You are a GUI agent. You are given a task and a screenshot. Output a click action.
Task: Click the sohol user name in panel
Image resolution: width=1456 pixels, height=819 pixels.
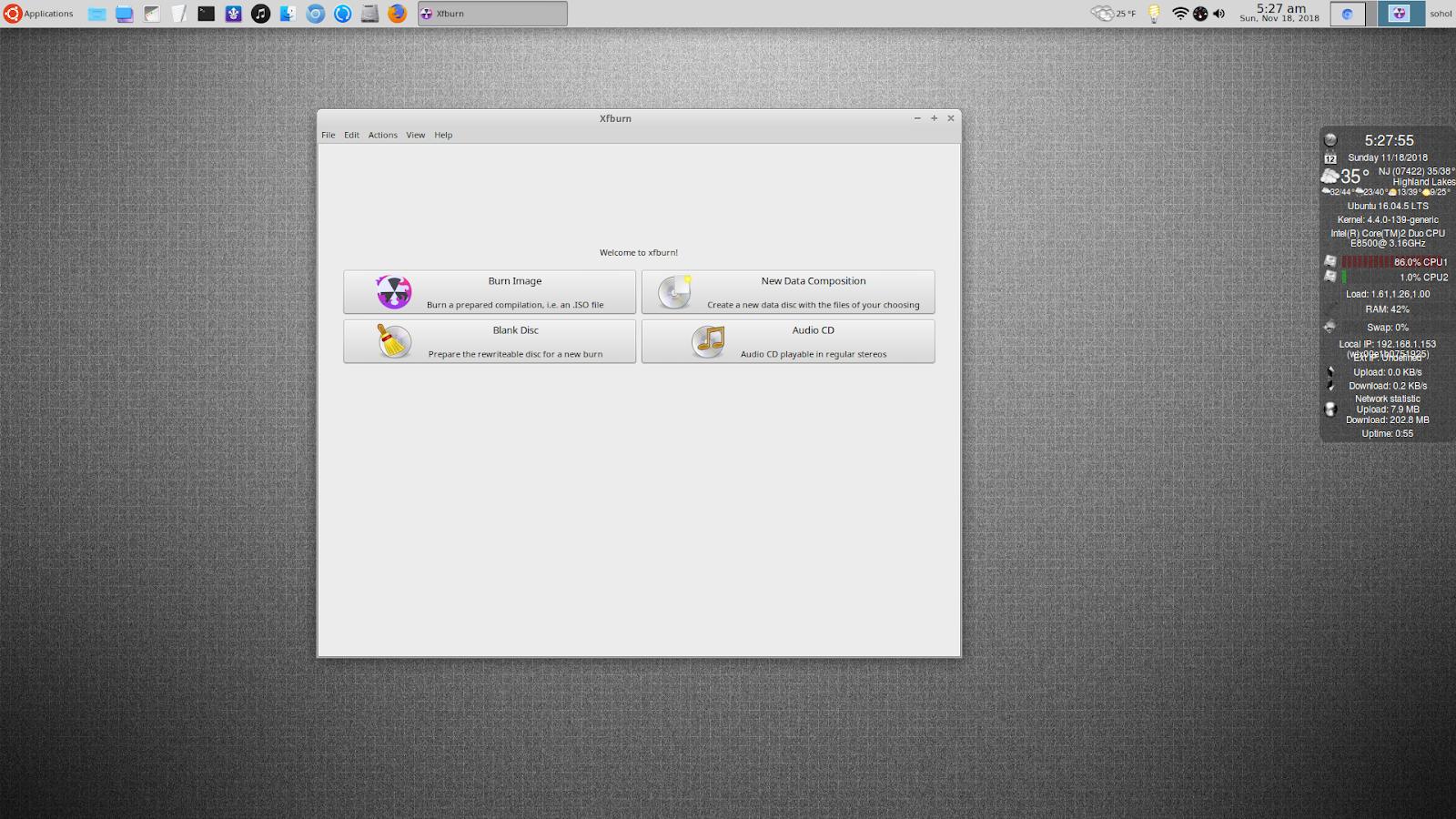click(x=1441, y=14)
